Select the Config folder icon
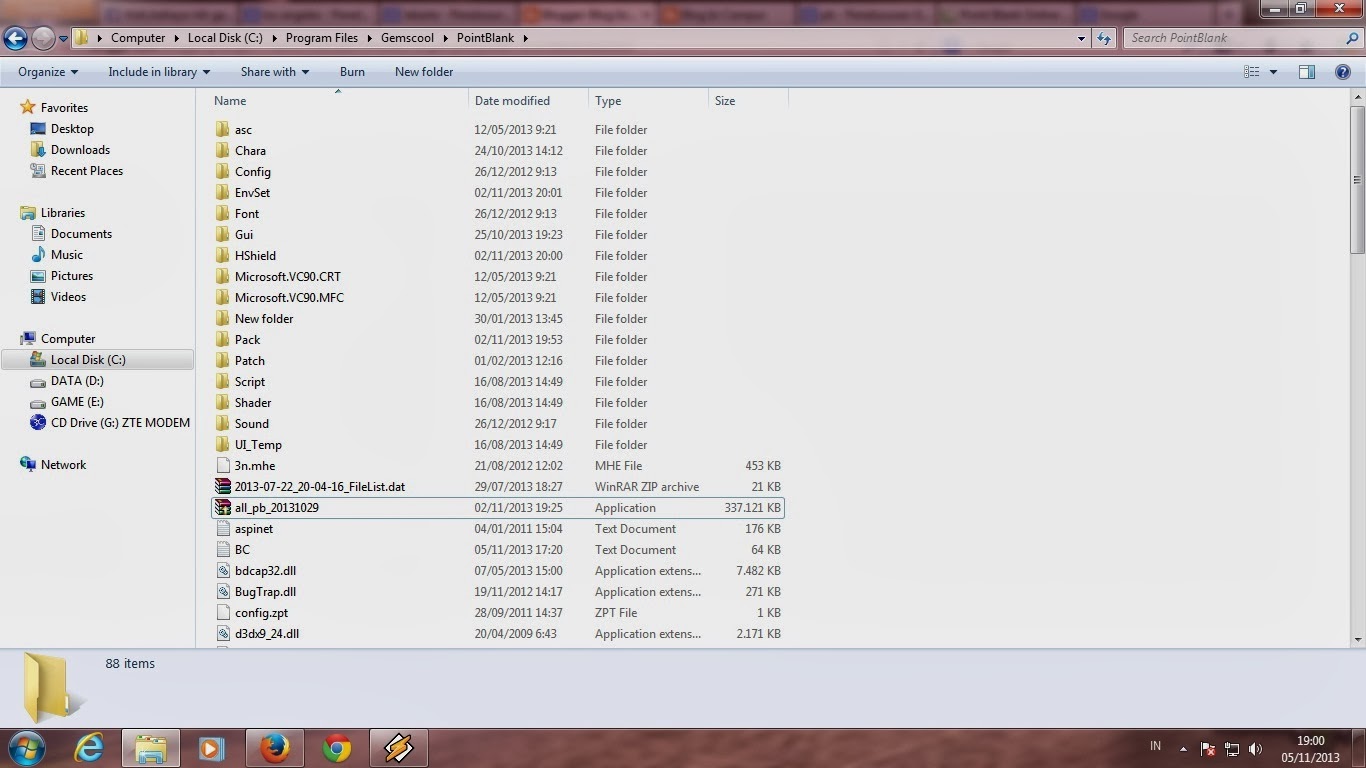 click(222, 172)
